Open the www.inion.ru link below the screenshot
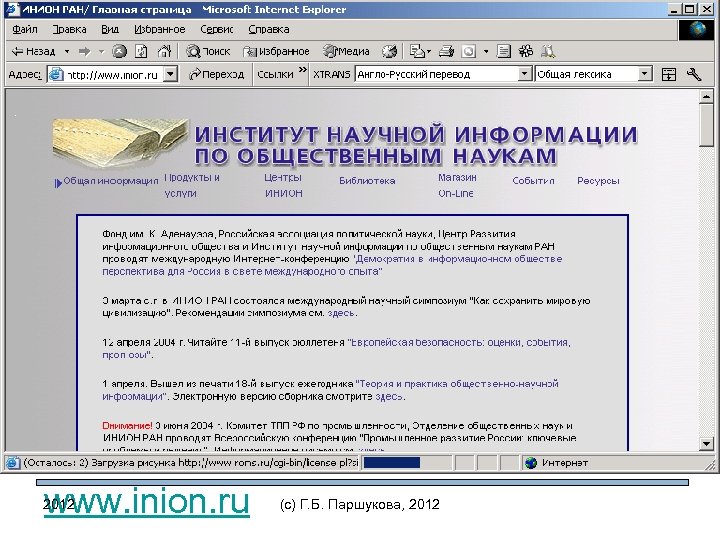Image resolution: width=720 pixels, height=540 pixels. pyautogui.click(x=146, y=502)
